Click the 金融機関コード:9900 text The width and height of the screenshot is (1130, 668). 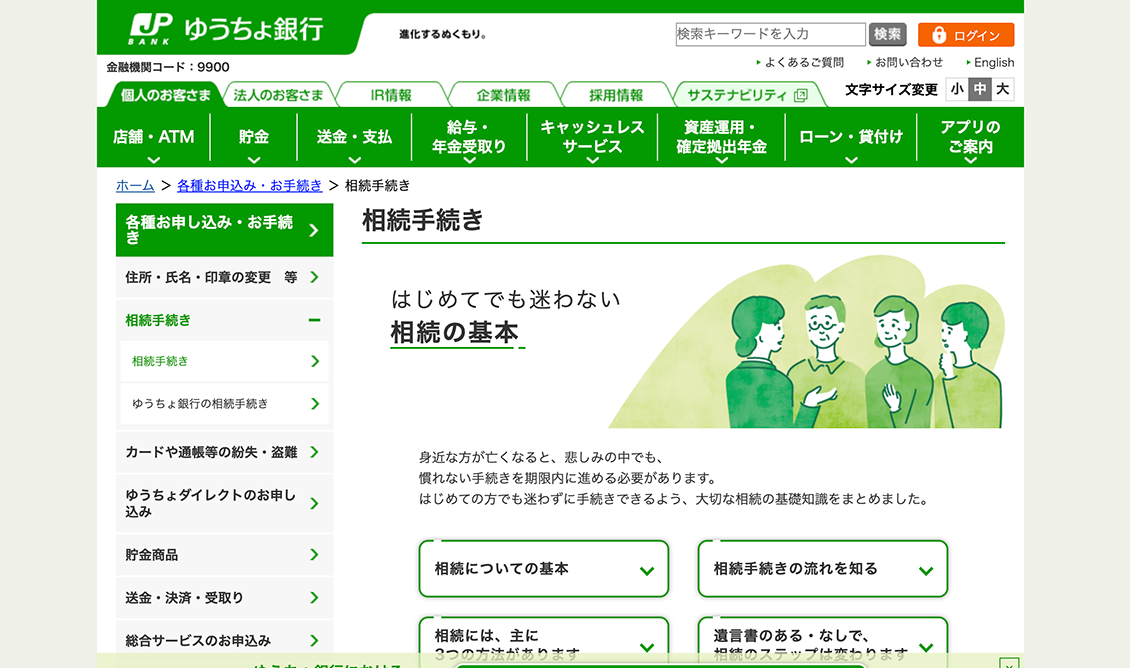(168, 67)
